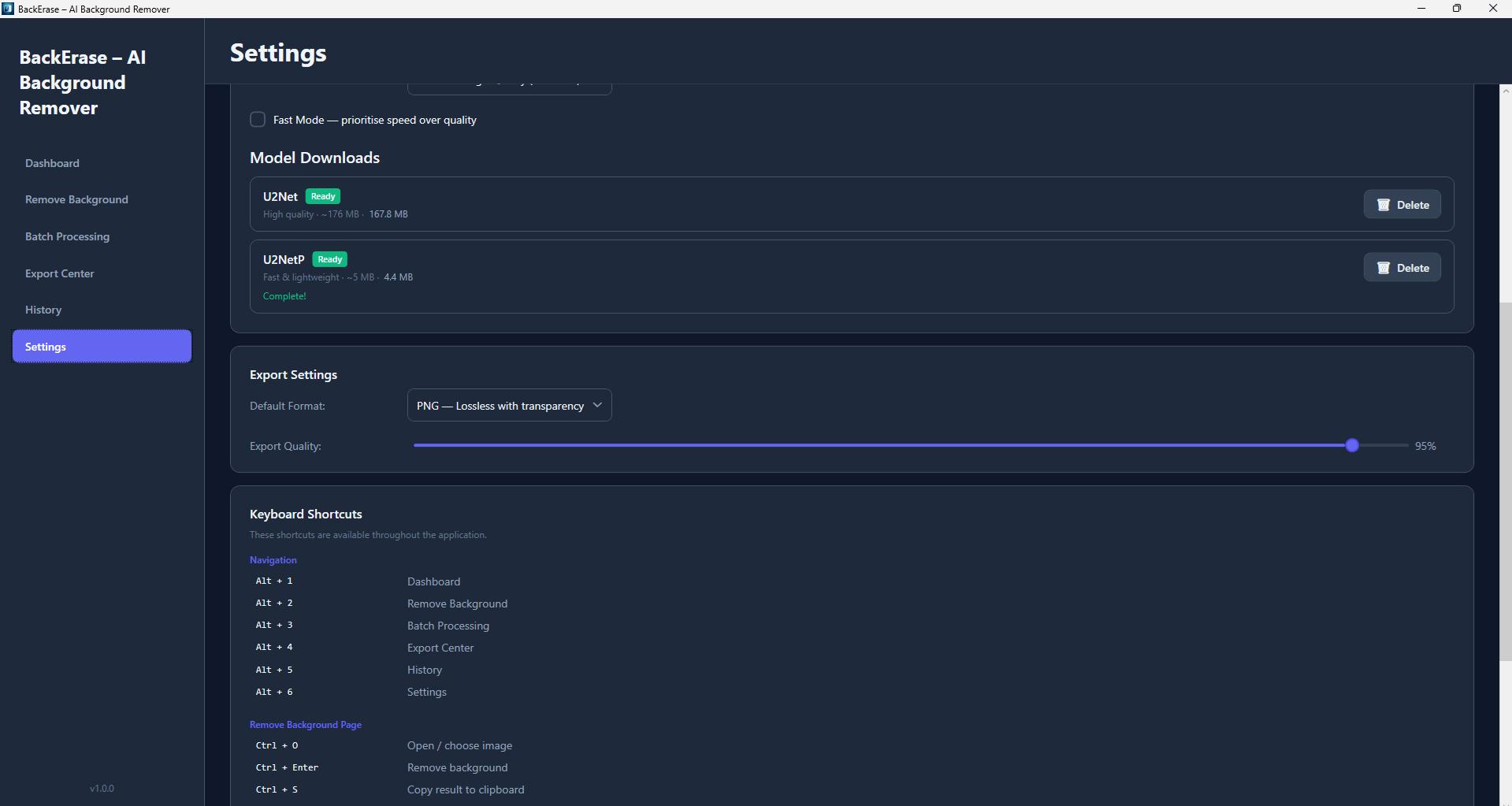Viewport: 1512px width, 806px height.
Task: Delete the U2NetP model
Action: click(1402, 268)
